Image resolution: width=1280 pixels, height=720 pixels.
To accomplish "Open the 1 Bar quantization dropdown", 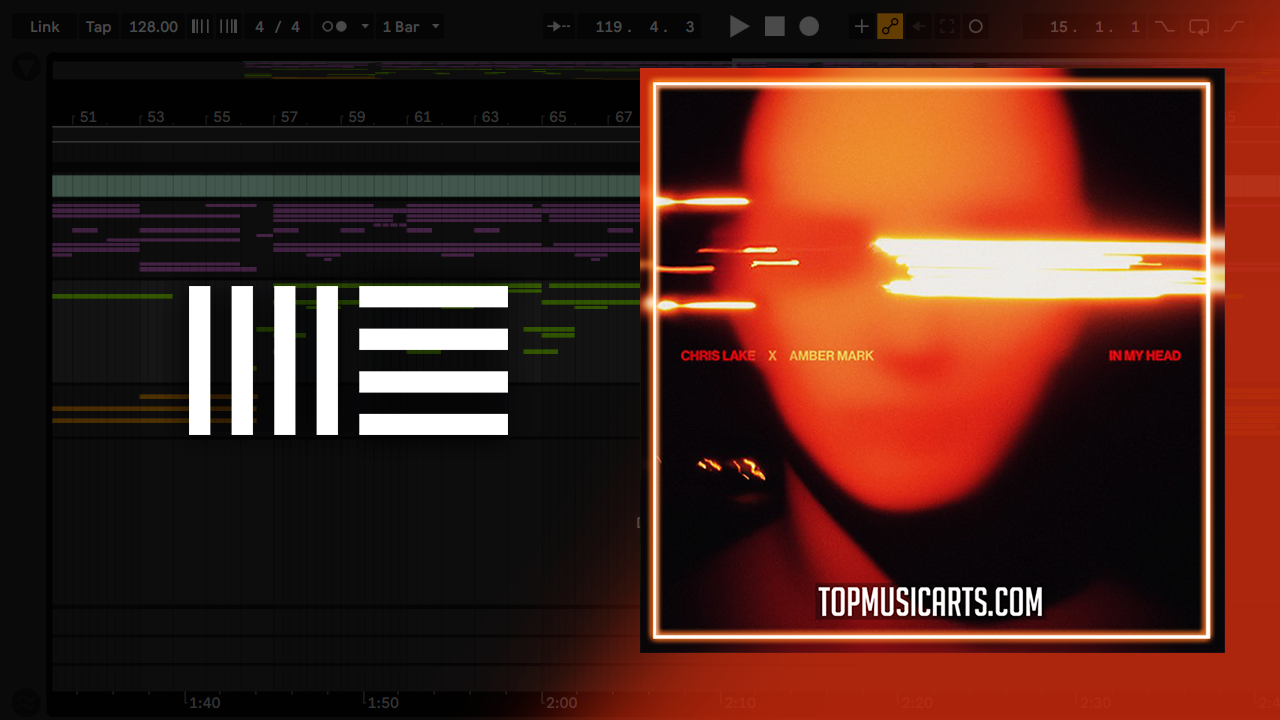I will pyautogui.click(x=410, y=27).
